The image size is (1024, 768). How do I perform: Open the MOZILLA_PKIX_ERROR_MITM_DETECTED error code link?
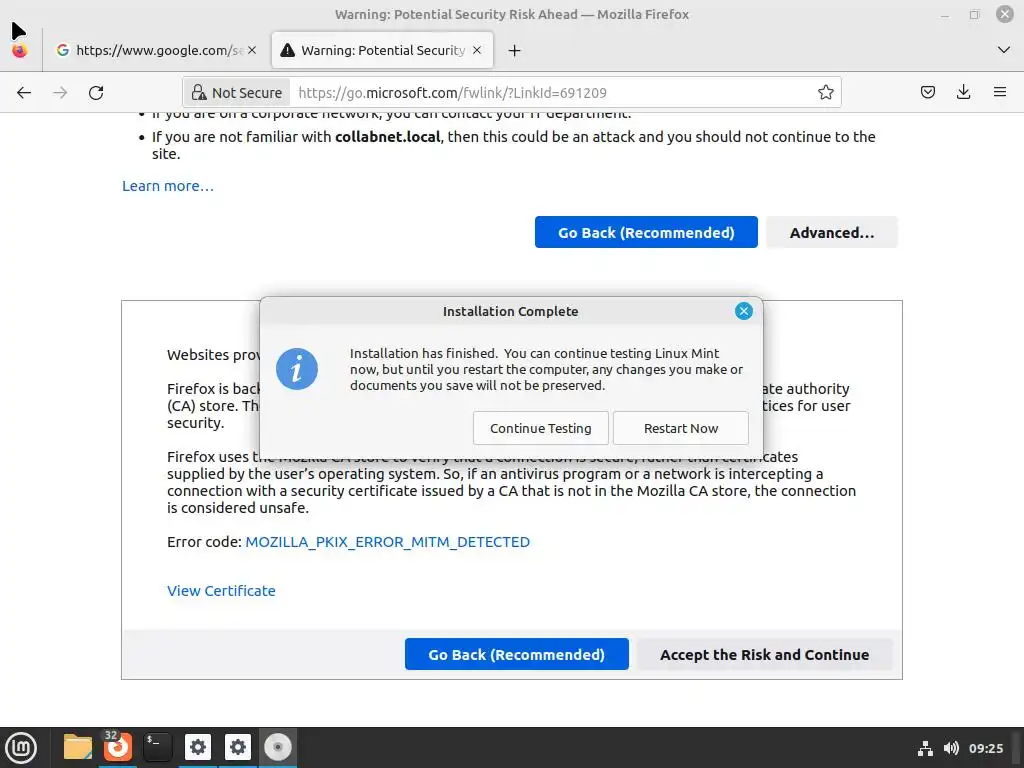click(x=387, y=542)
